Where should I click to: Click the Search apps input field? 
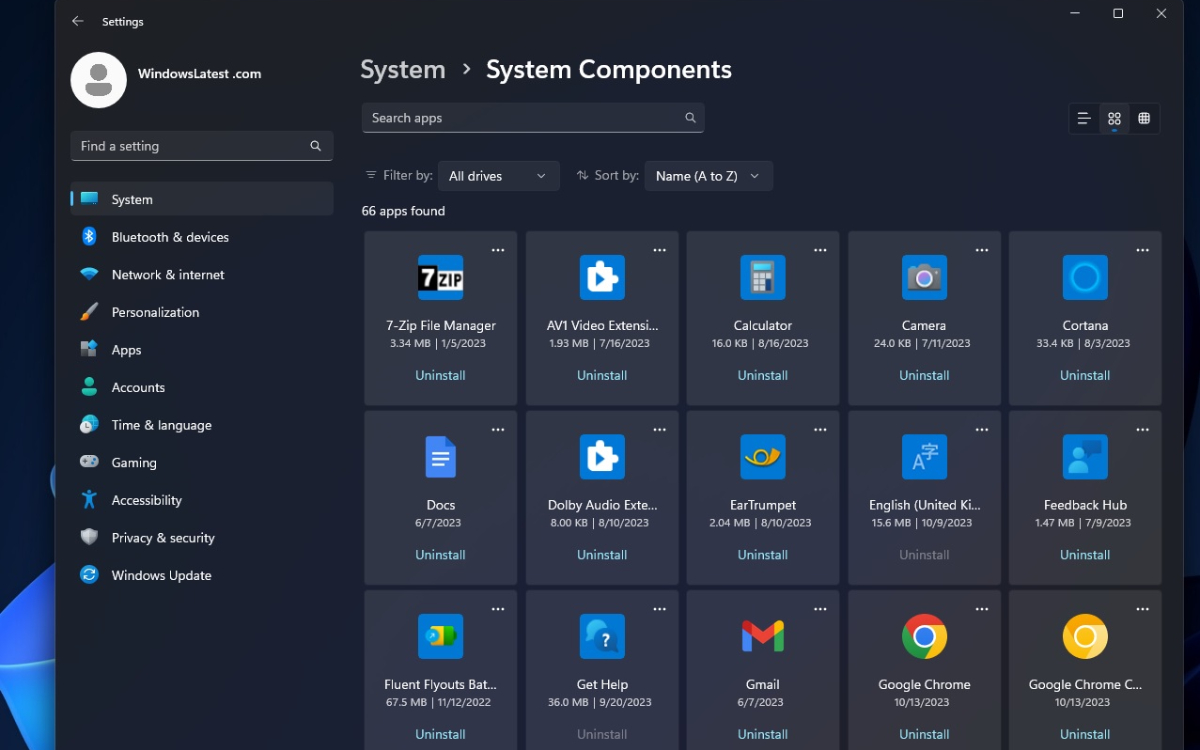533,118
